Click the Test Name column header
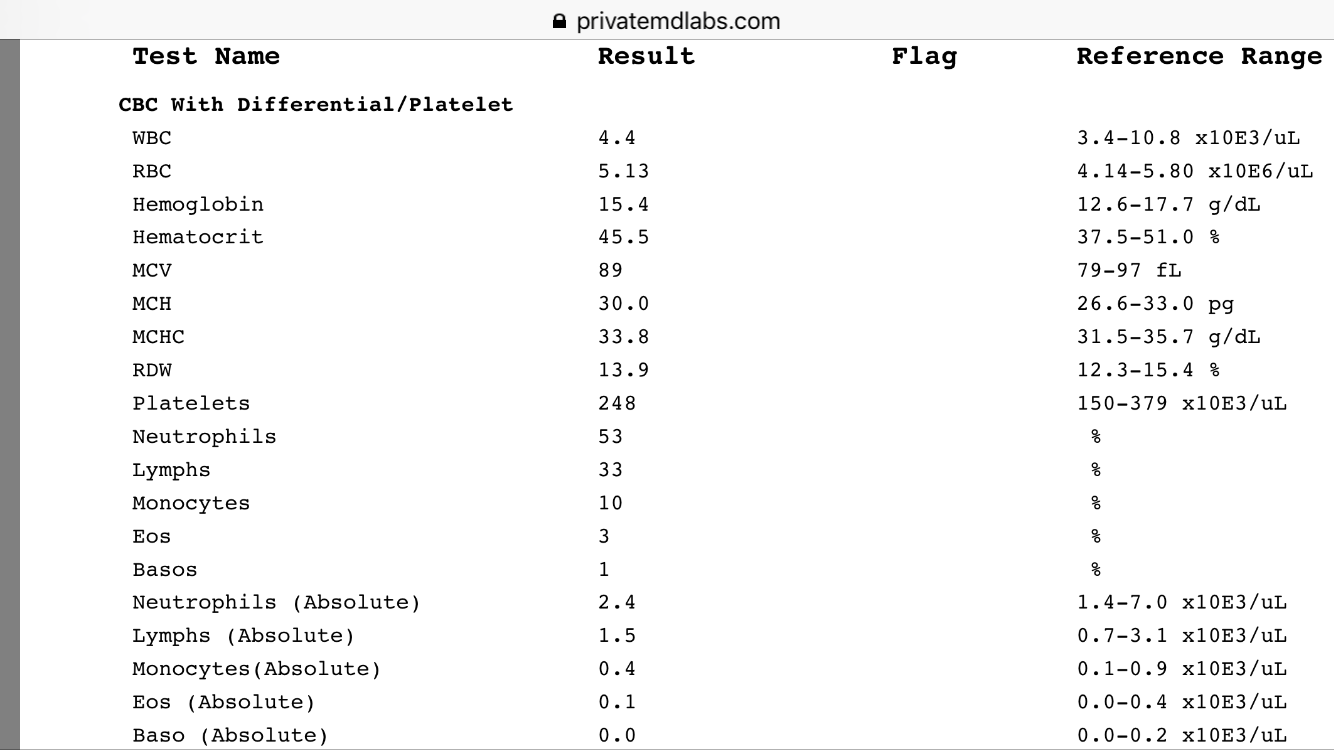 pyautogui.click(x=206, y=57)
